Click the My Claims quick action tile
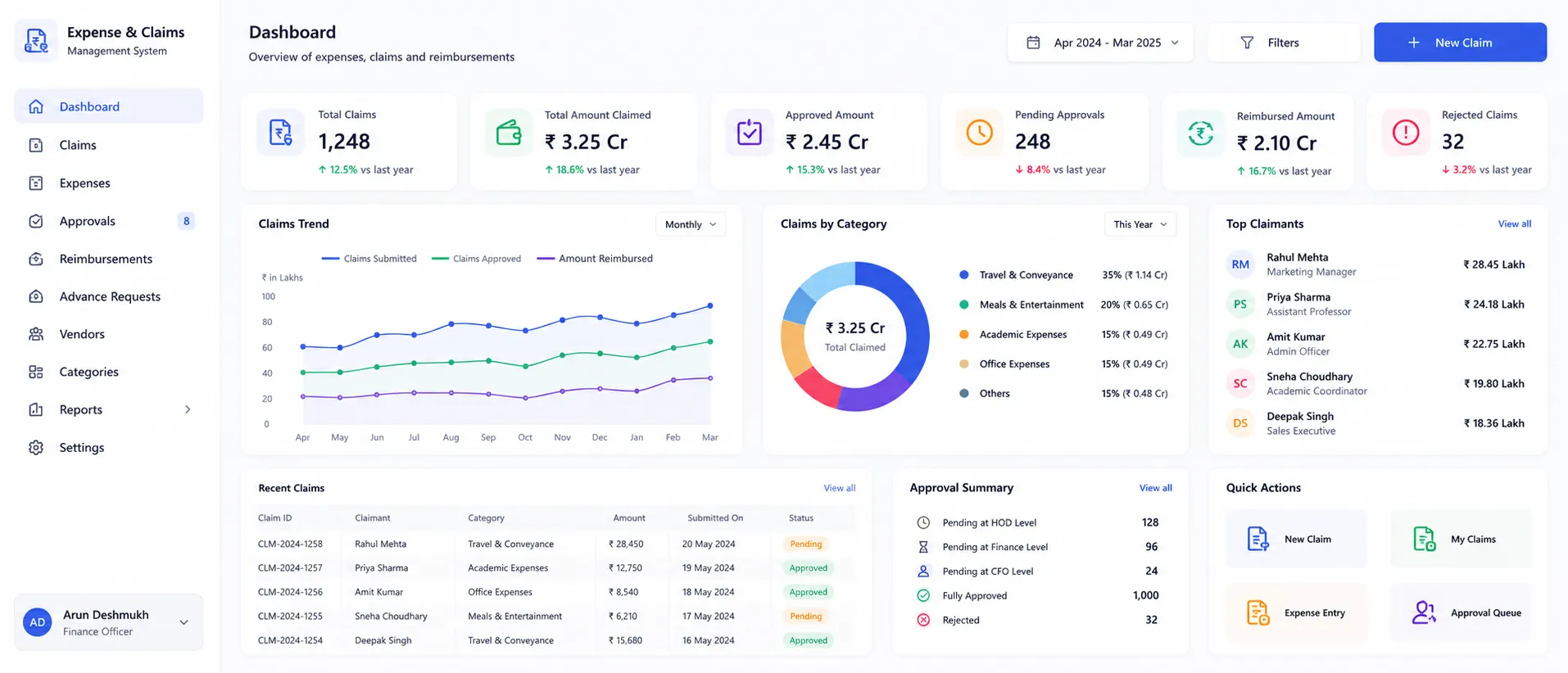The width and height of the screenshot is (1568, 673). click(1461, 539)
